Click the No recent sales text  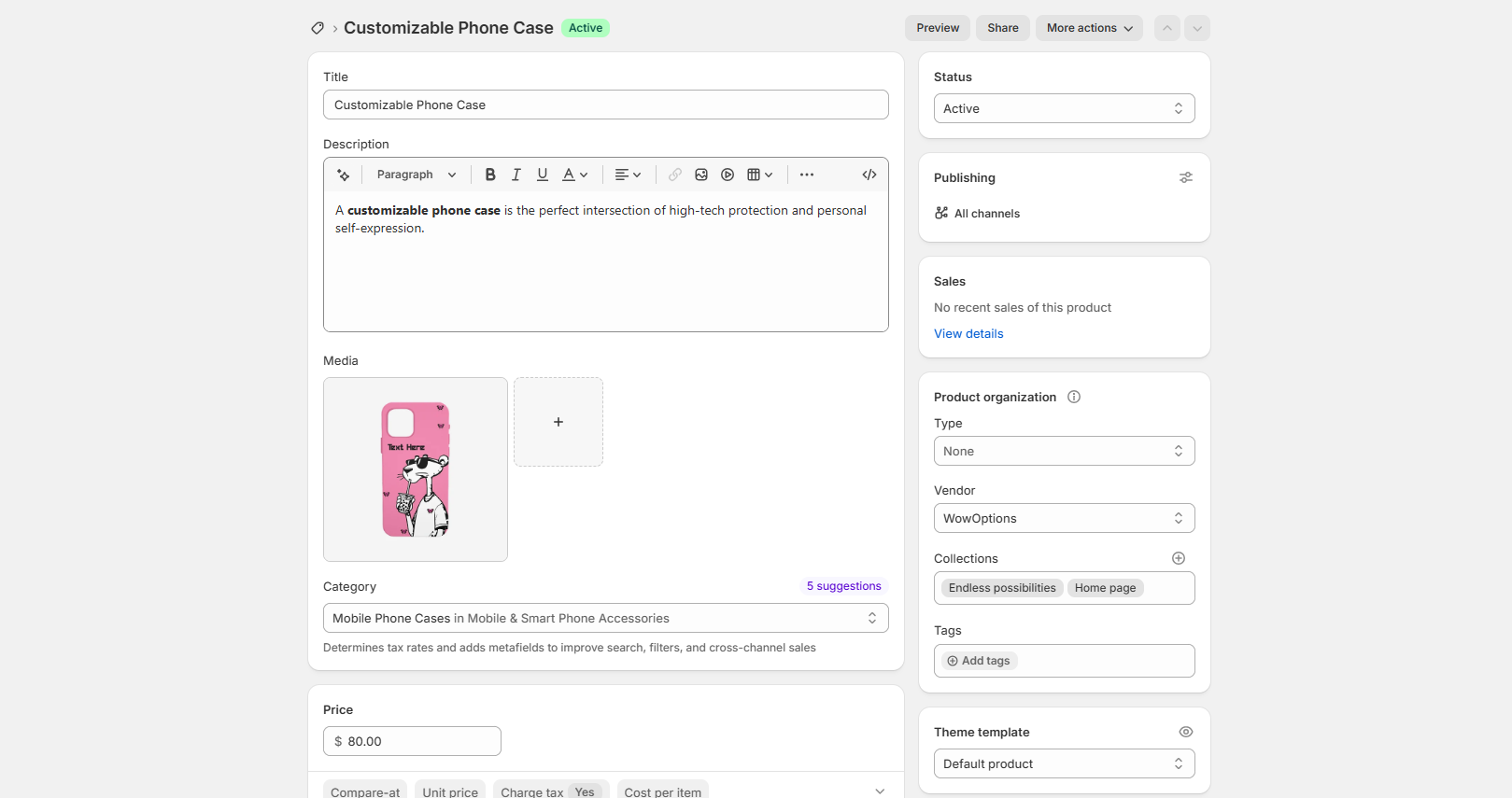tap(1023, 307)
